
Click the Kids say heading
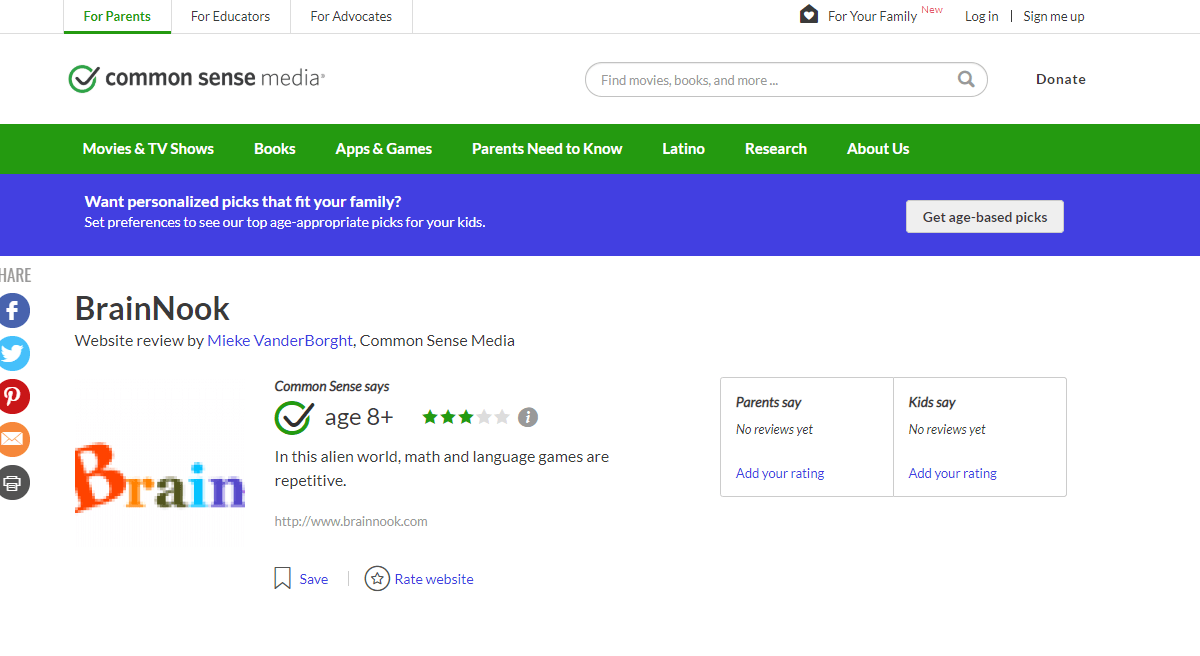point(932,402)
